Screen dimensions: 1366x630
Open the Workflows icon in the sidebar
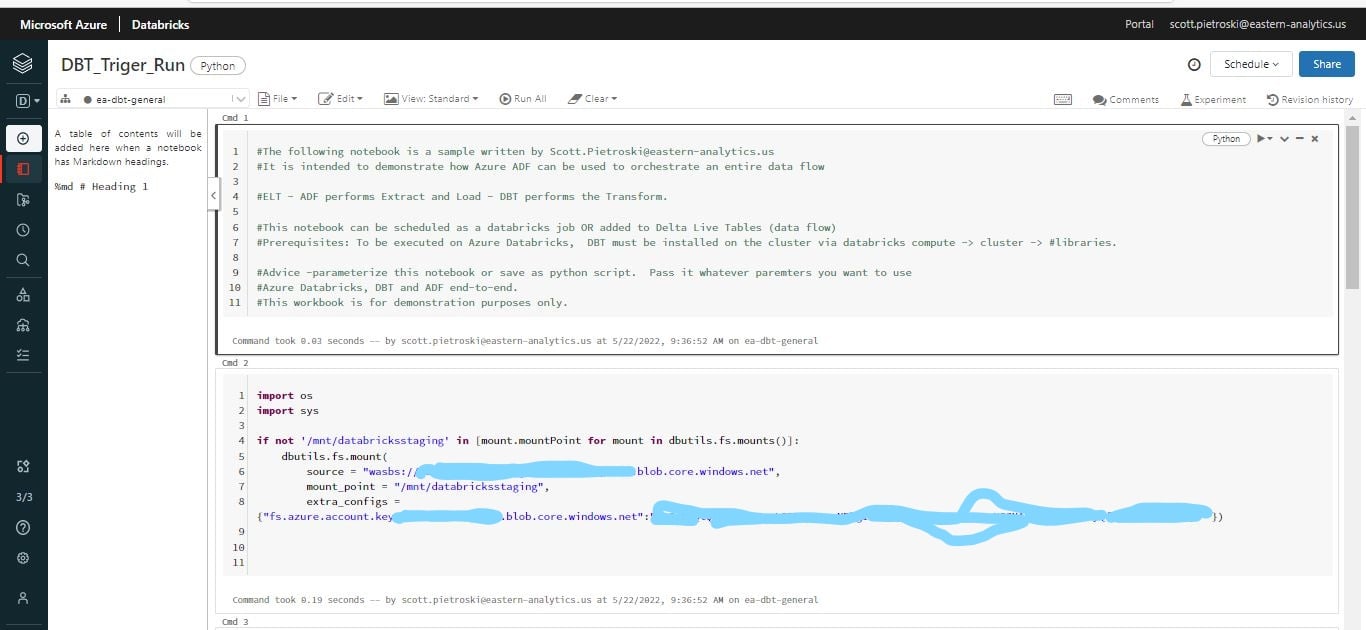tap(23, 355)
